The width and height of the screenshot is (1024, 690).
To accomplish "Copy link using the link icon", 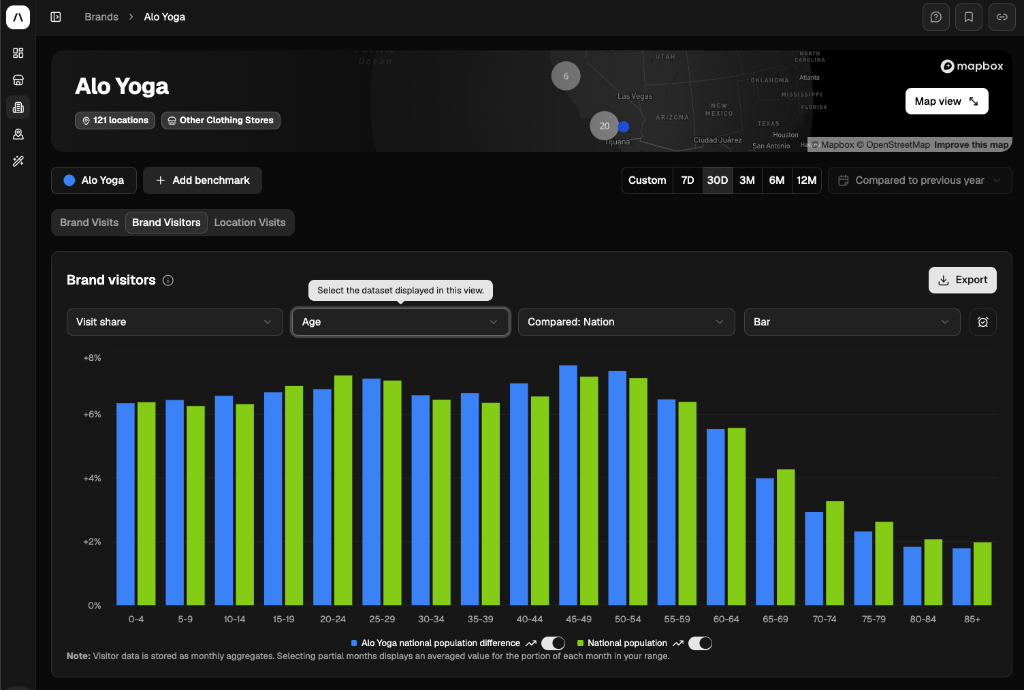I will (1002, 17).
